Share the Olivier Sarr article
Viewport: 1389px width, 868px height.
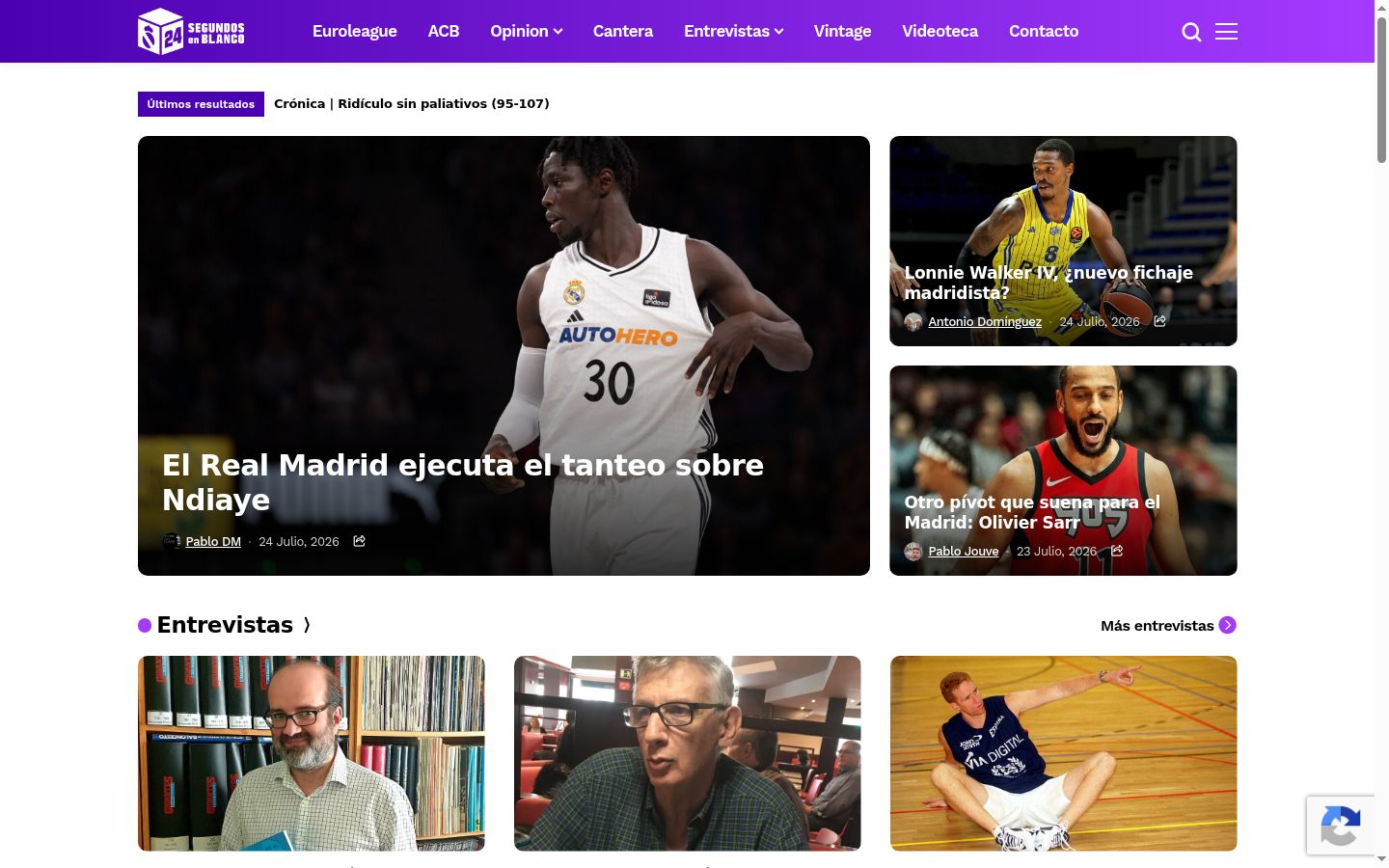[x=1117, y=551]
